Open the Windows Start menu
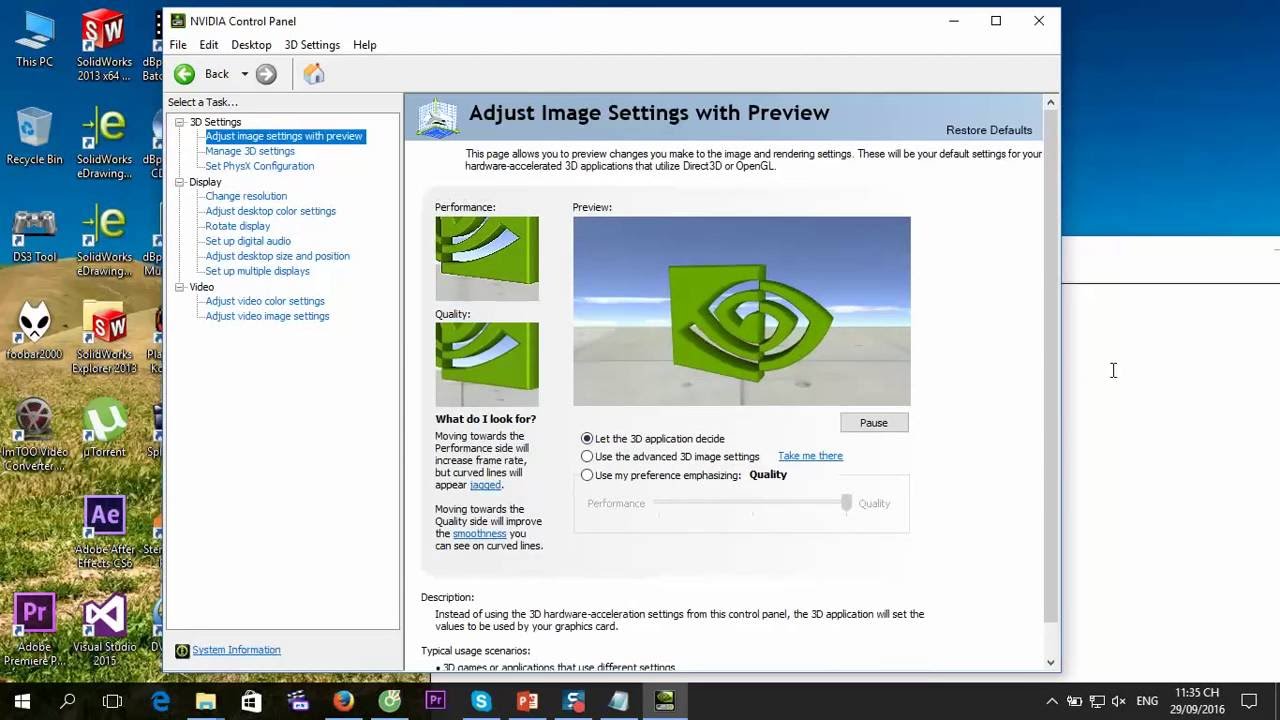The height and width of the screenshot is (720, 1280). point(22,701)
